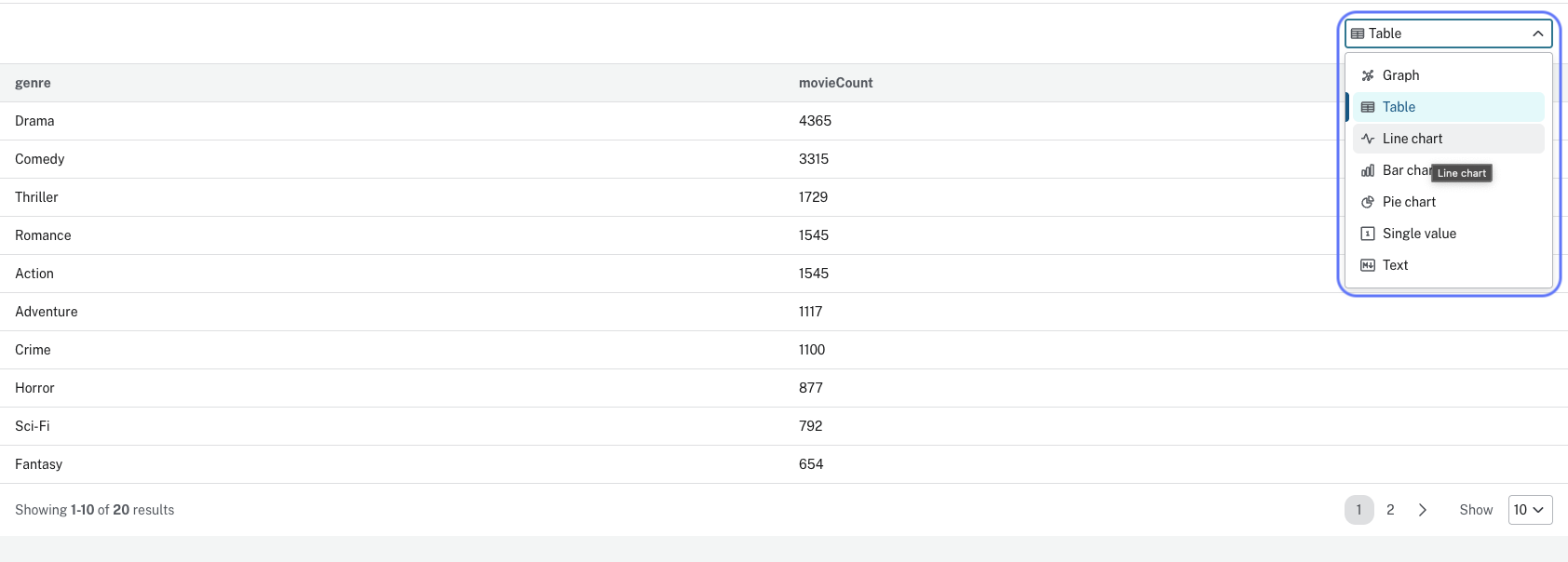Select the Text visualization option
Viewport: 1568px width, 562px height.
click(x=1395, y=265)
